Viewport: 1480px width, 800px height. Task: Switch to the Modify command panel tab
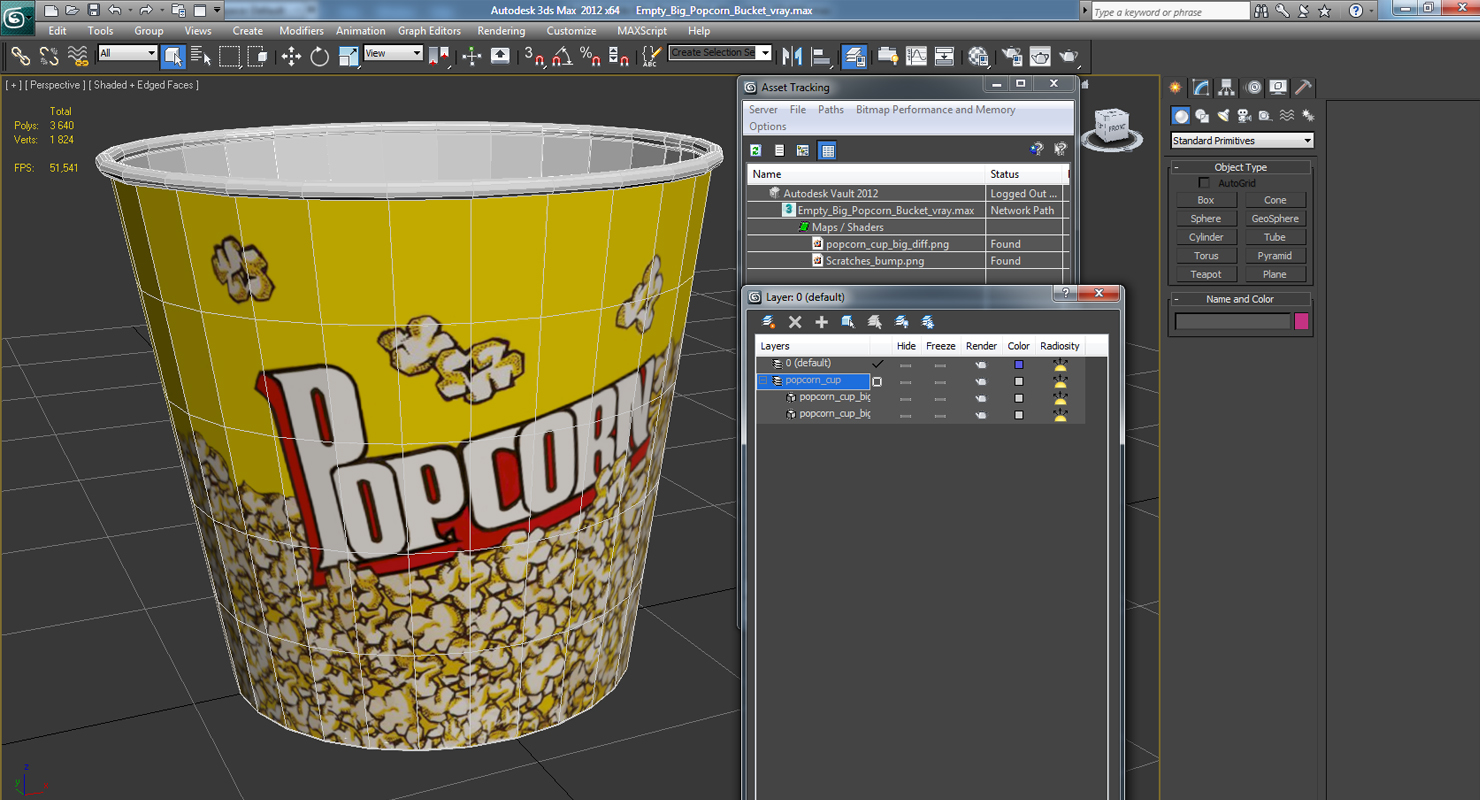click(x=1201, y=88)
